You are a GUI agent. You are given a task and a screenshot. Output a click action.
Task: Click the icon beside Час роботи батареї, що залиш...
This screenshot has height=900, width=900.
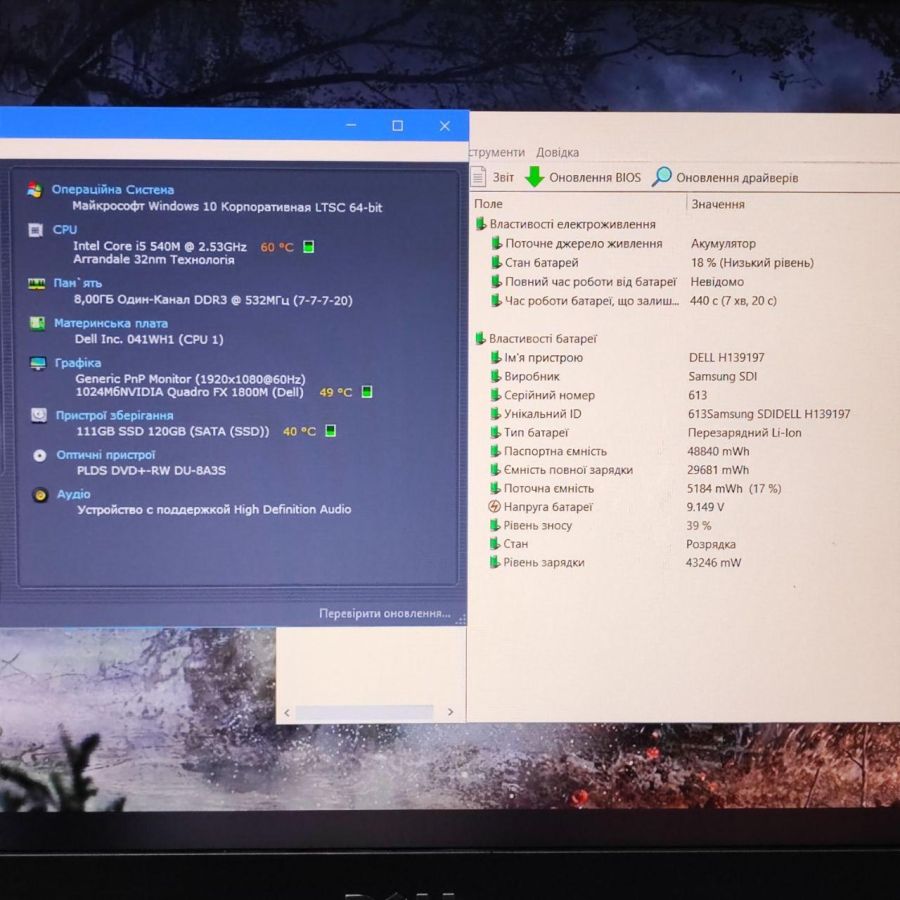496,301
